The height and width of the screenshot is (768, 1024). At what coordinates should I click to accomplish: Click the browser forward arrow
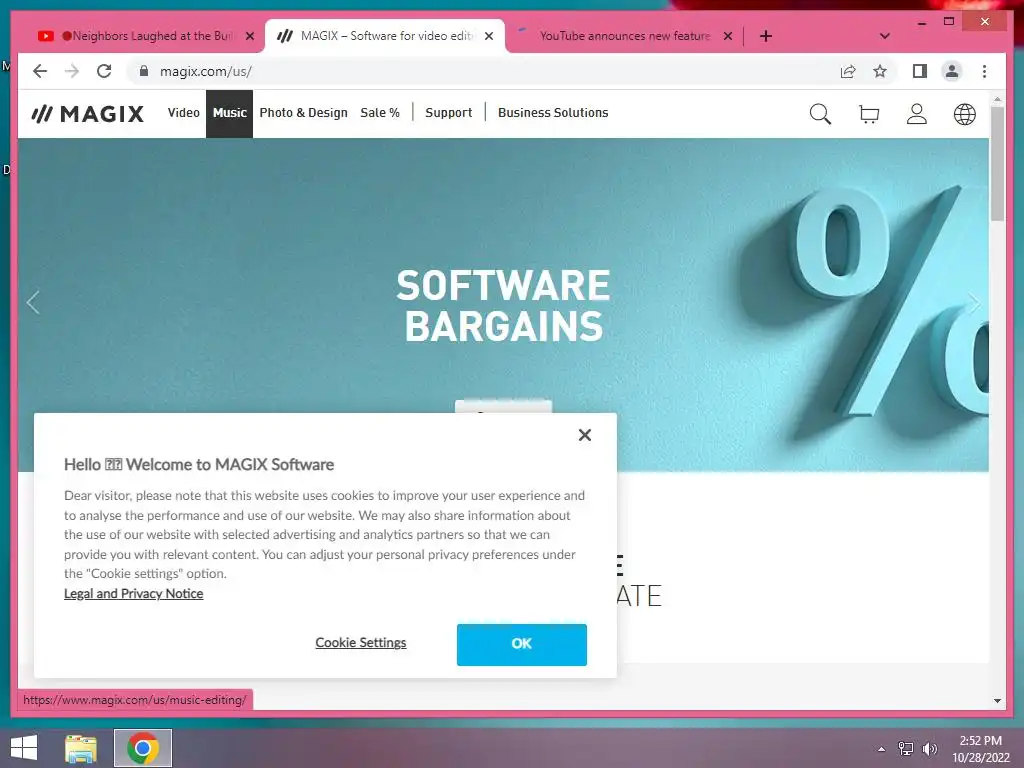pyautogui.click(x=72, y=71)
